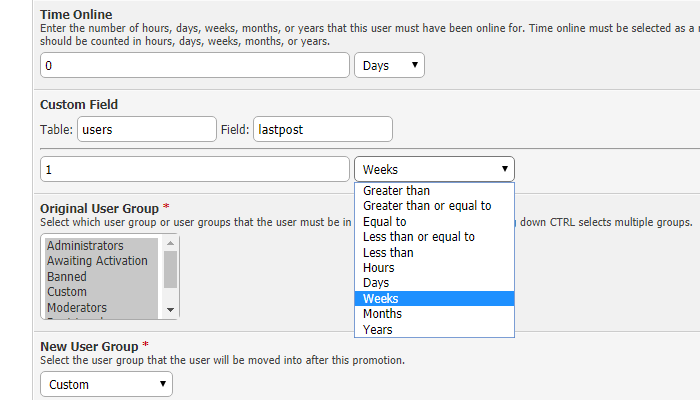The width and height of the screenshot is (700, 400).
Task: Choose Years from the dropdown list
Action: click(x=377, y=329)
